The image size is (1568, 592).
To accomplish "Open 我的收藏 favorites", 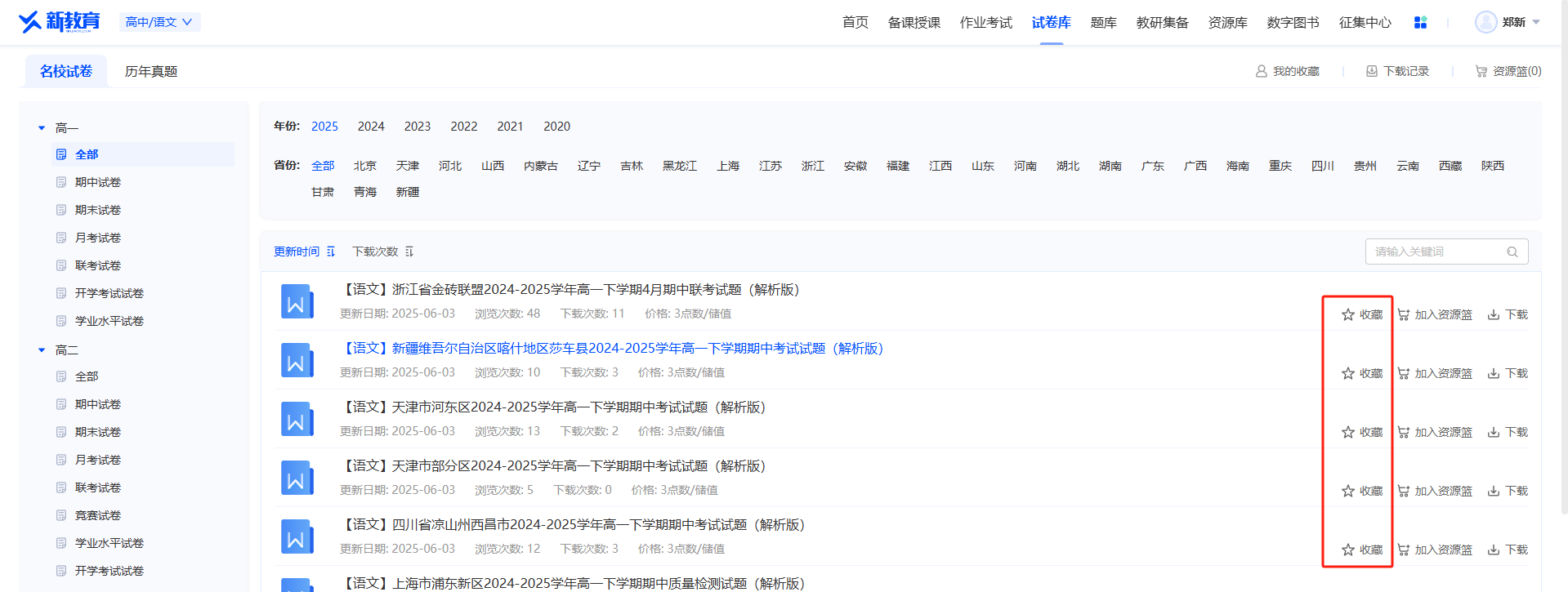I will click(x=1287, y=72).
